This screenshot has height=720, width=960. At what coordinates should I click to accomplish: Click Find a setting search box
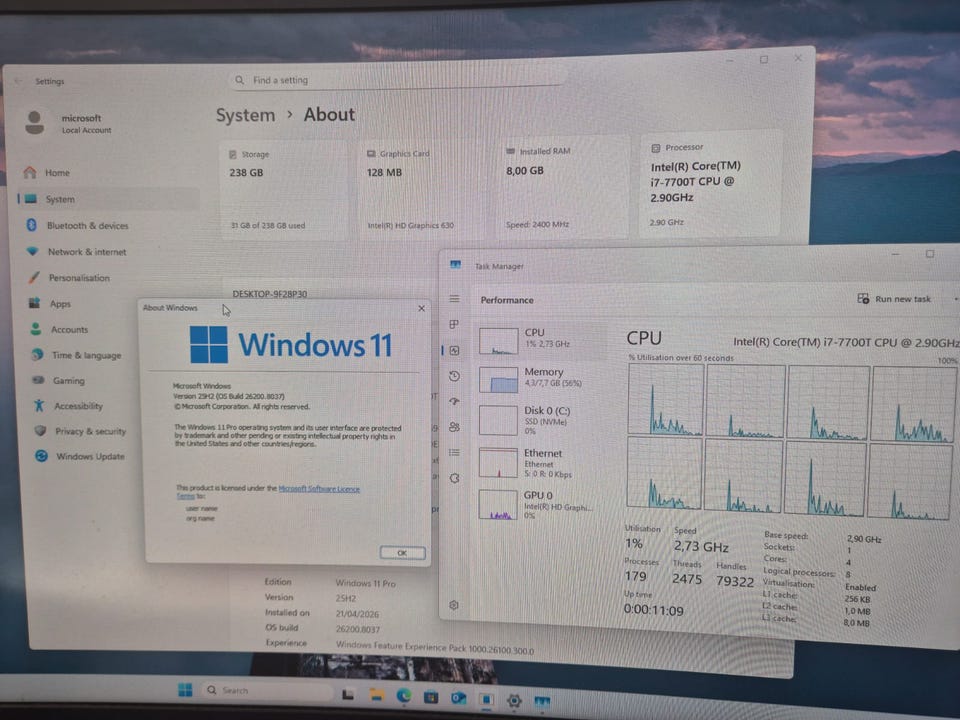[x=398, y=80]
